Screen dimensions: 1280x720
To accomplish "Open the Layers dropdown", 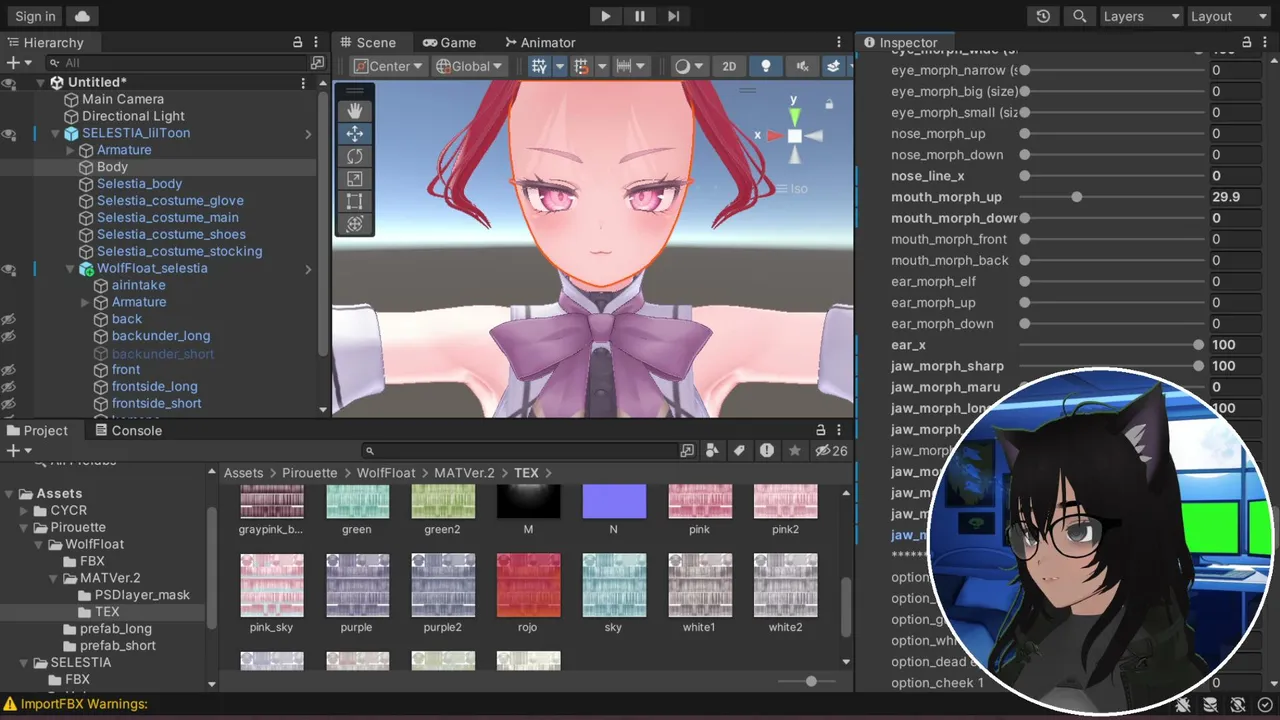I will pyautogui.click(x=1141, y=16).
